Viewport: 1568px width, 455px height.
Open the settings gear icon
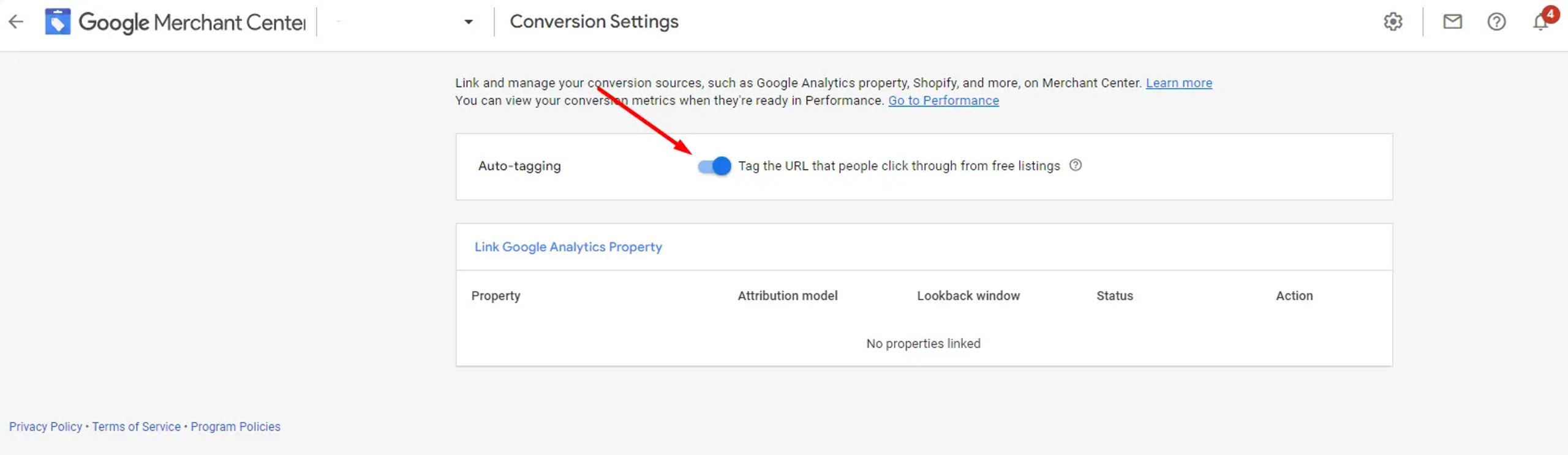(1393, 22)
